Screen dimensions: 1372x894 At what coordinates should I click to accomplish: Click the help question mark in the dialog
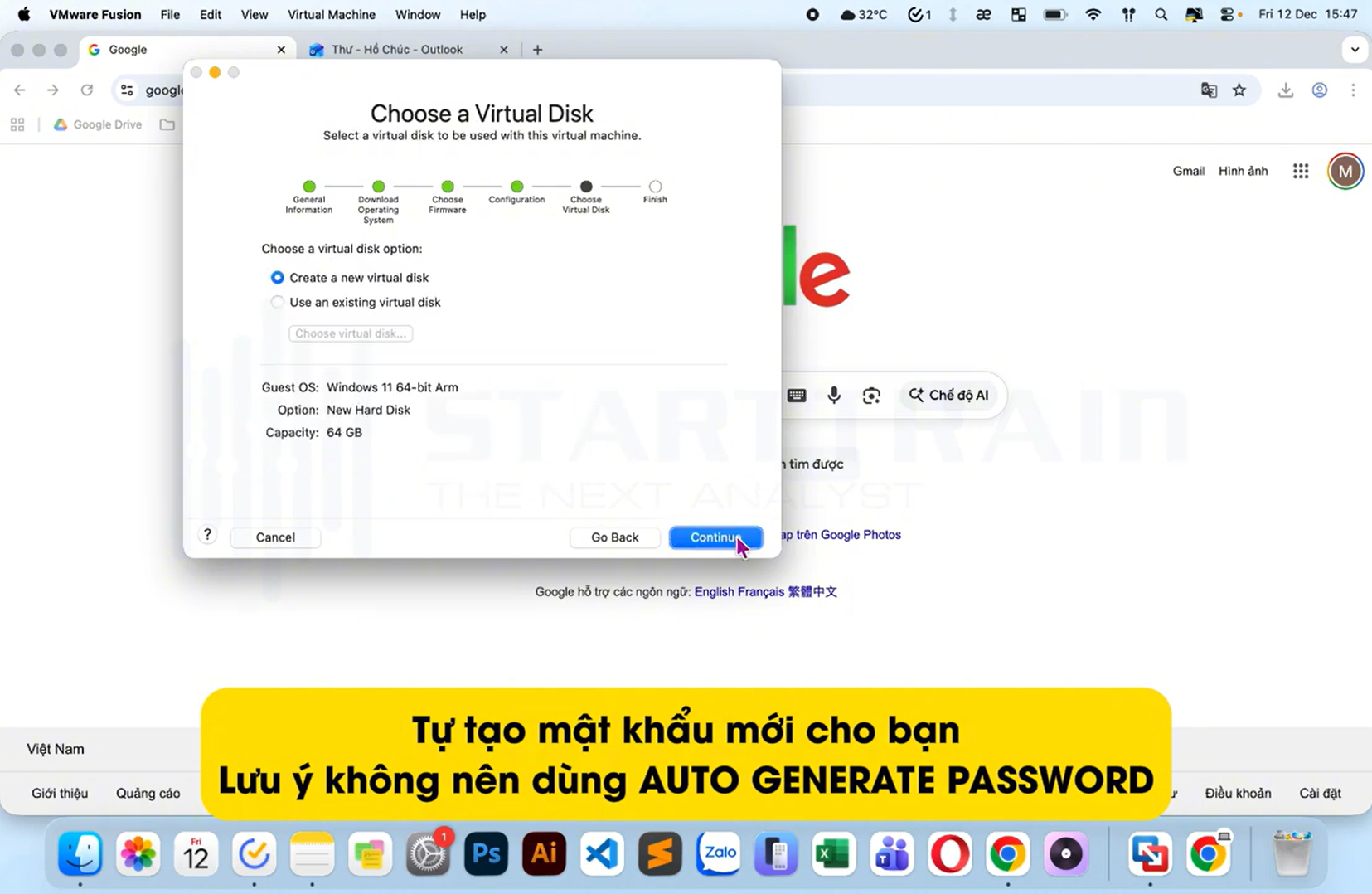(x=207, y=534)
